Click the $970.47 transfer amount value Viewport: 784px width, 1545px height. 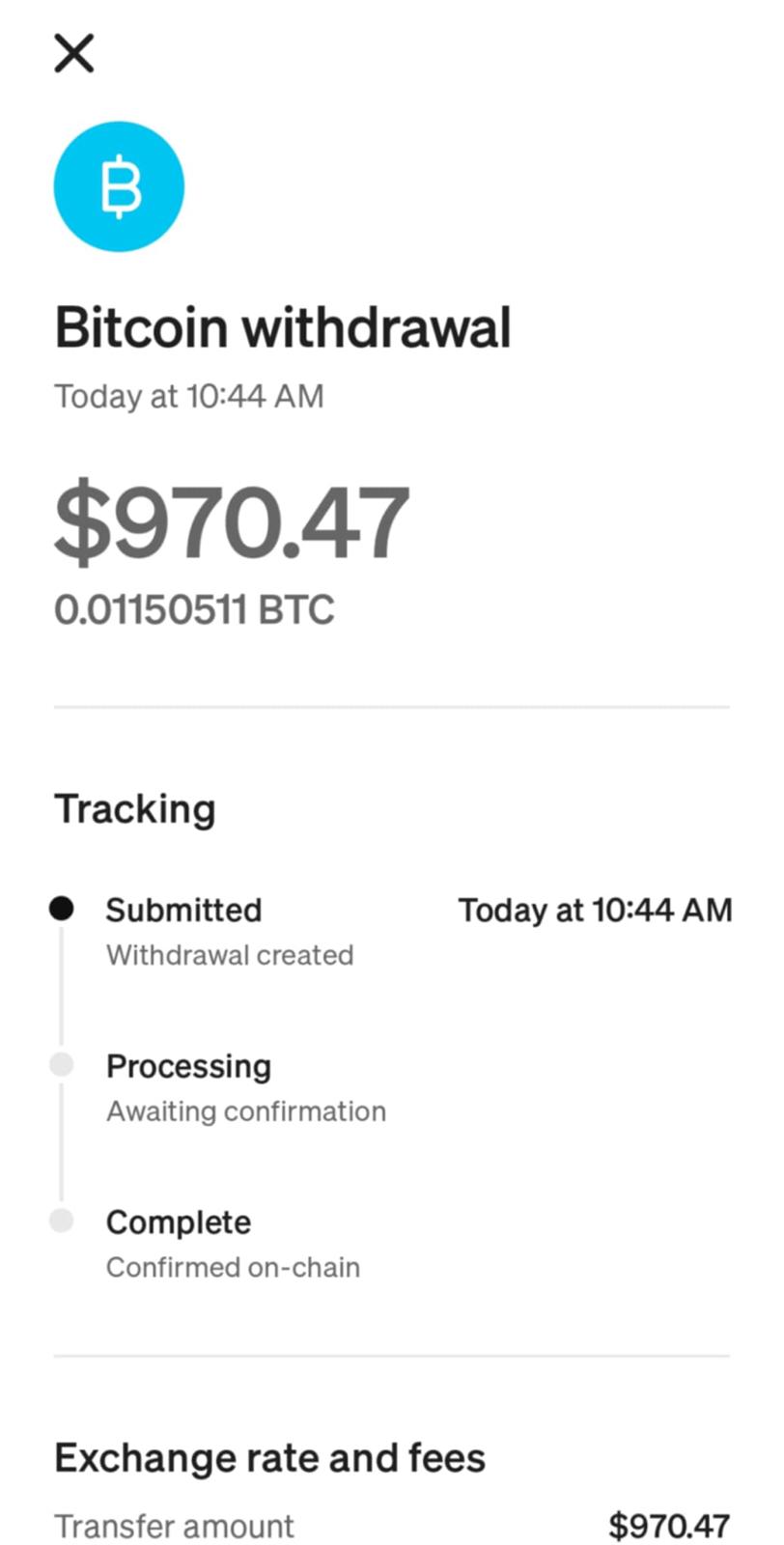669,1527
